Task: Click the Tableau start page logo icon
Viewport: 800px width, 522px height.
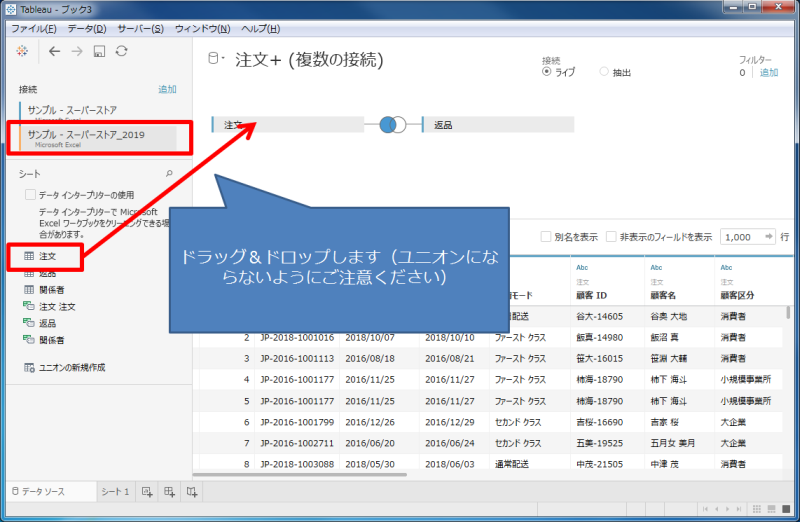Action: 22,51
